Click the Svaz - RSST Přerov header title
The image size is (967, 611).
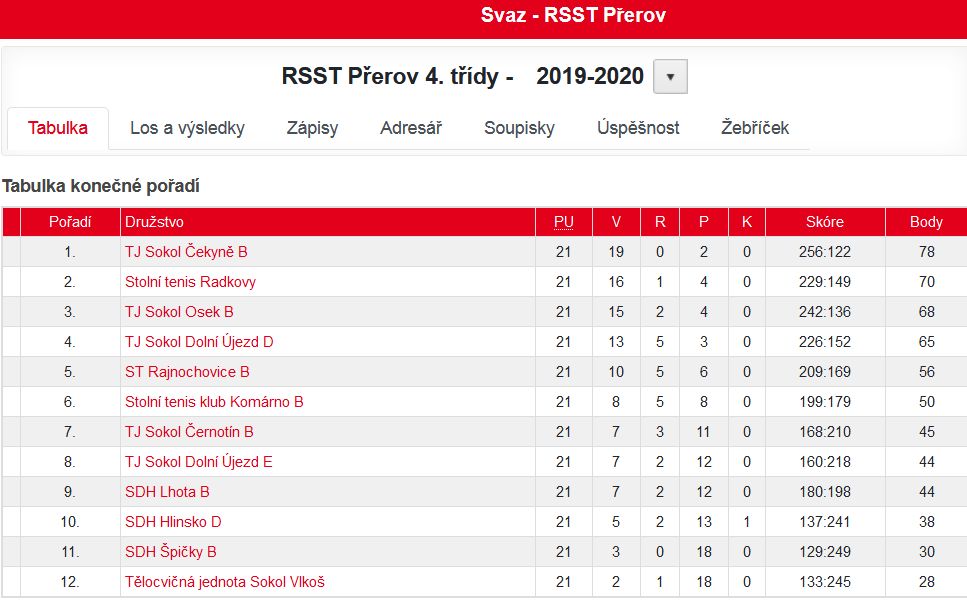tap(574, 15)
